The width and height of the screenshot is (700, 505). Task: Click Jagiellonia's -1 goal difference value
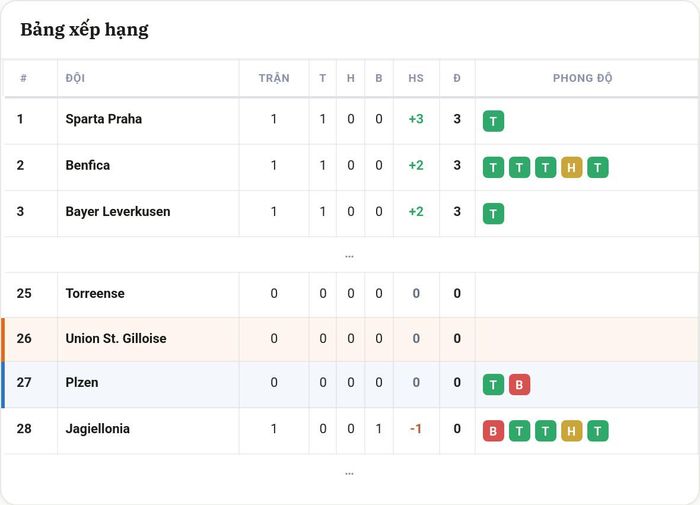point(416,429)
